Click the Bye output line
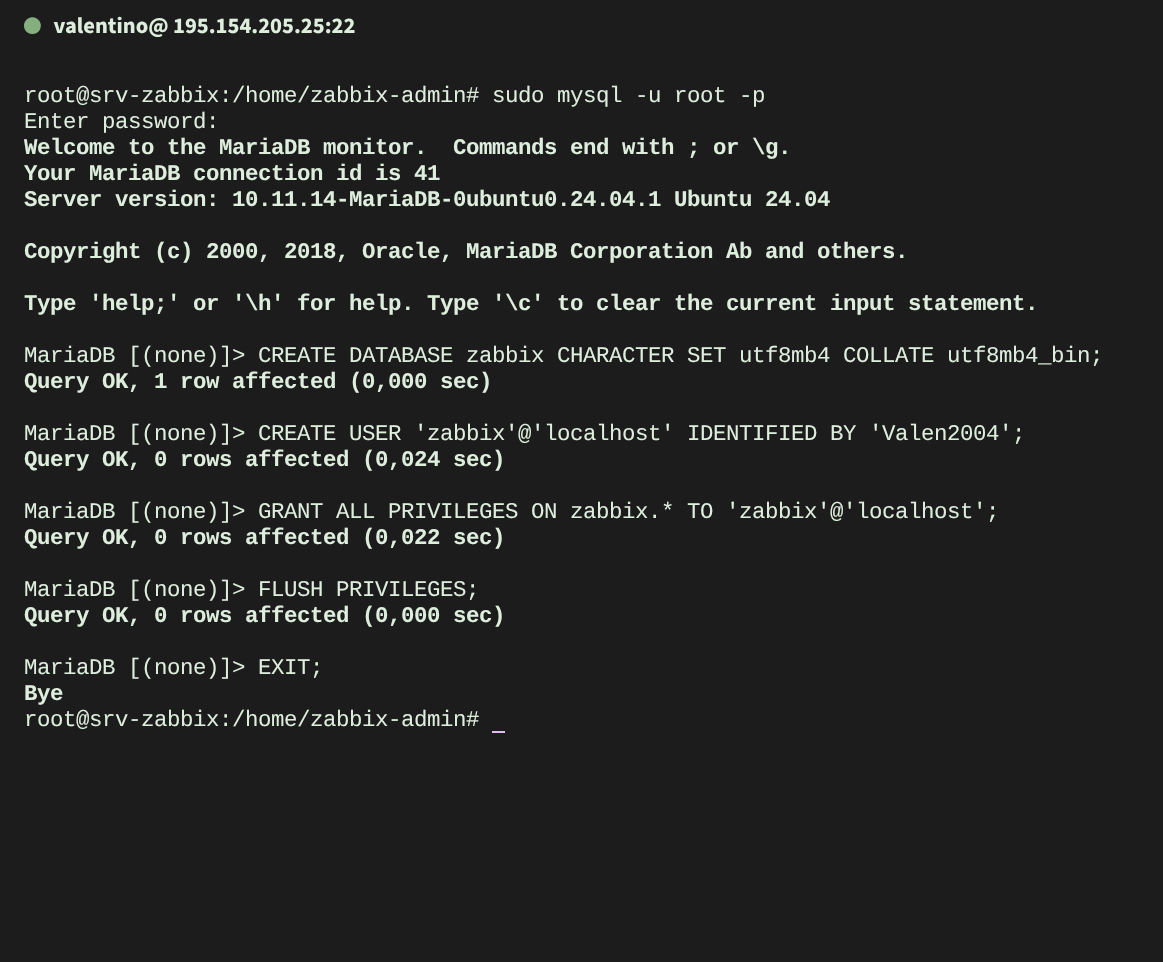Image resolution: width=1163 pixels, height=962 pixels. coord(43,693)
